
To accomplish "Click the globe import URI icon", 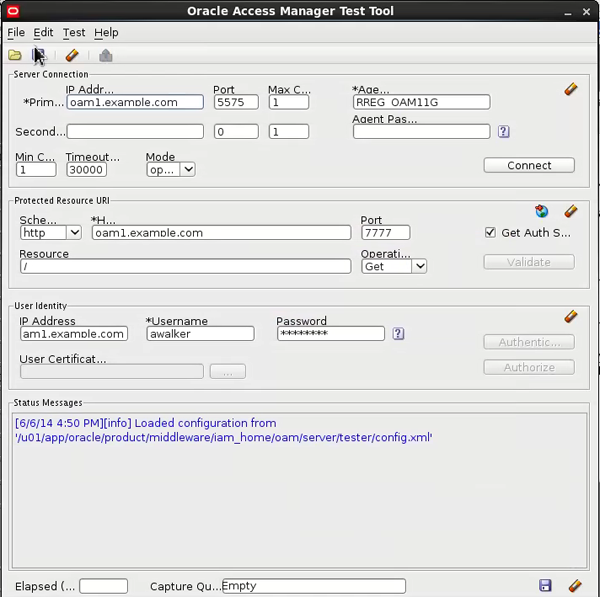I will point(541,211).
